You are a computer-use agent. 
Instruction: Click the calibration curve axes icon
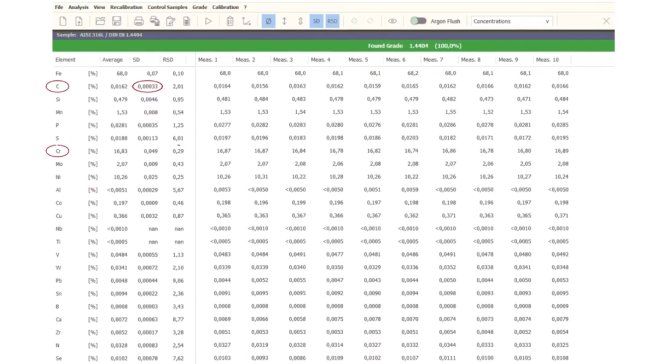[246, 21]
